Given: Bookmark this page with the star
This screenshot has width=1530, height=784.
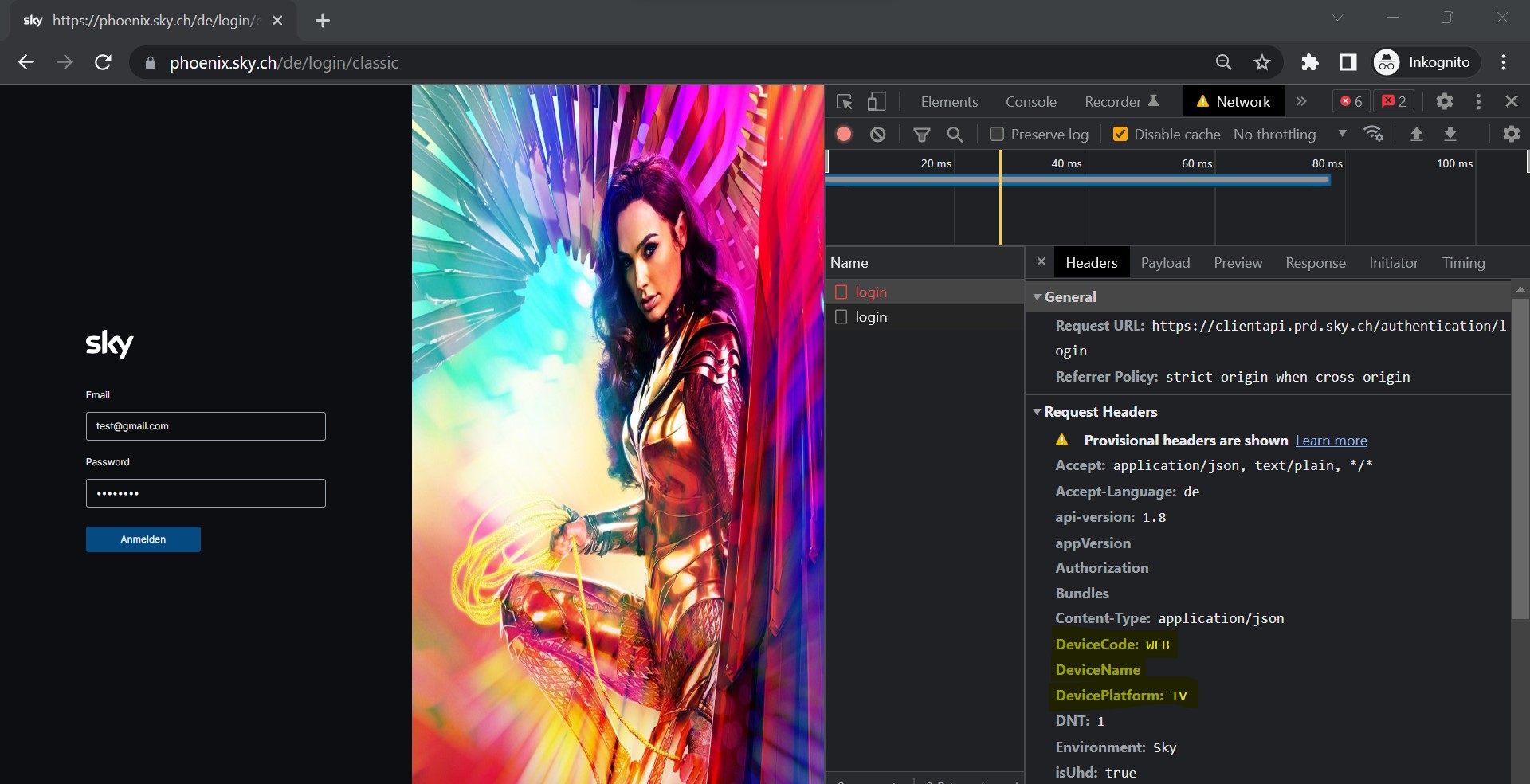Looking at the screenshot, I should click(1262, 62).
